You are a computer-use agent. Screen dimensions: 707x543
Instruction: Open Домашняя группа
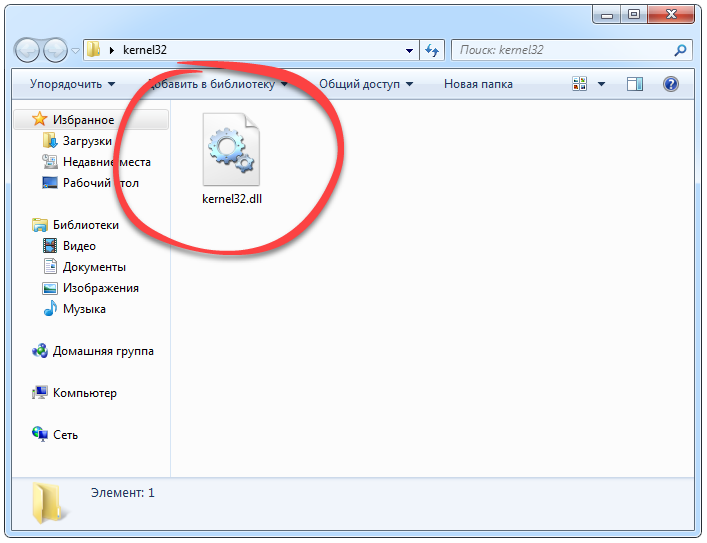pos(103,351)
